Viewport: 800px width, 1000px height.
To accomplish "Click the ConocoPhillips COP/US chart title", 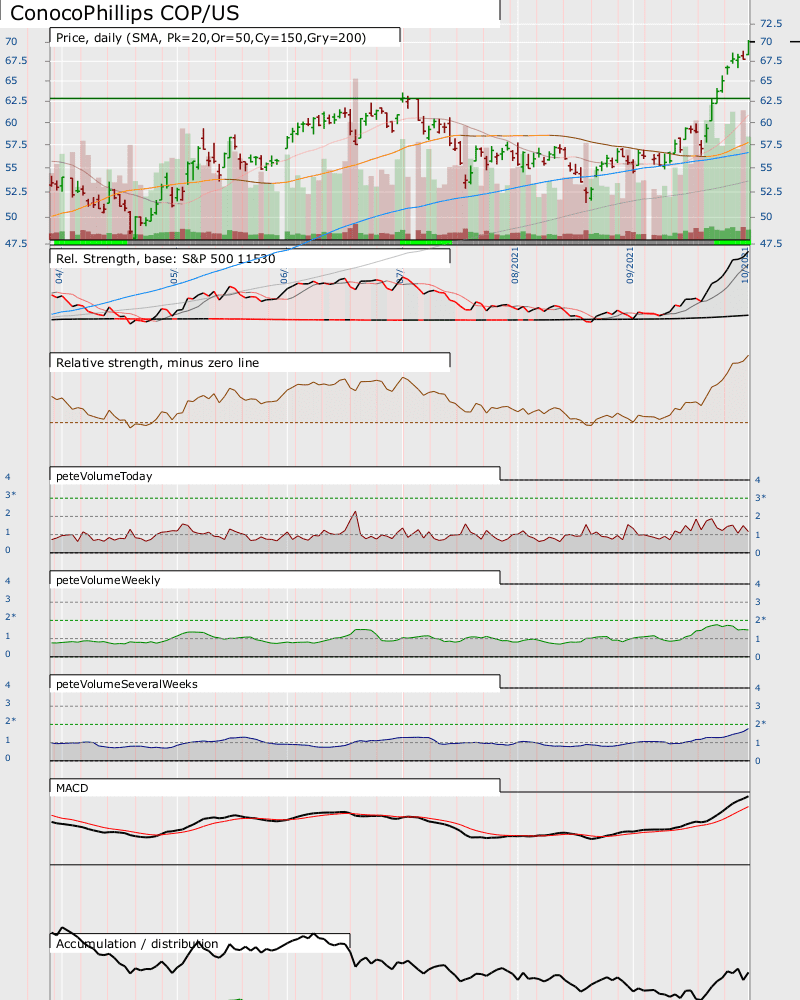I will (124, 13).
